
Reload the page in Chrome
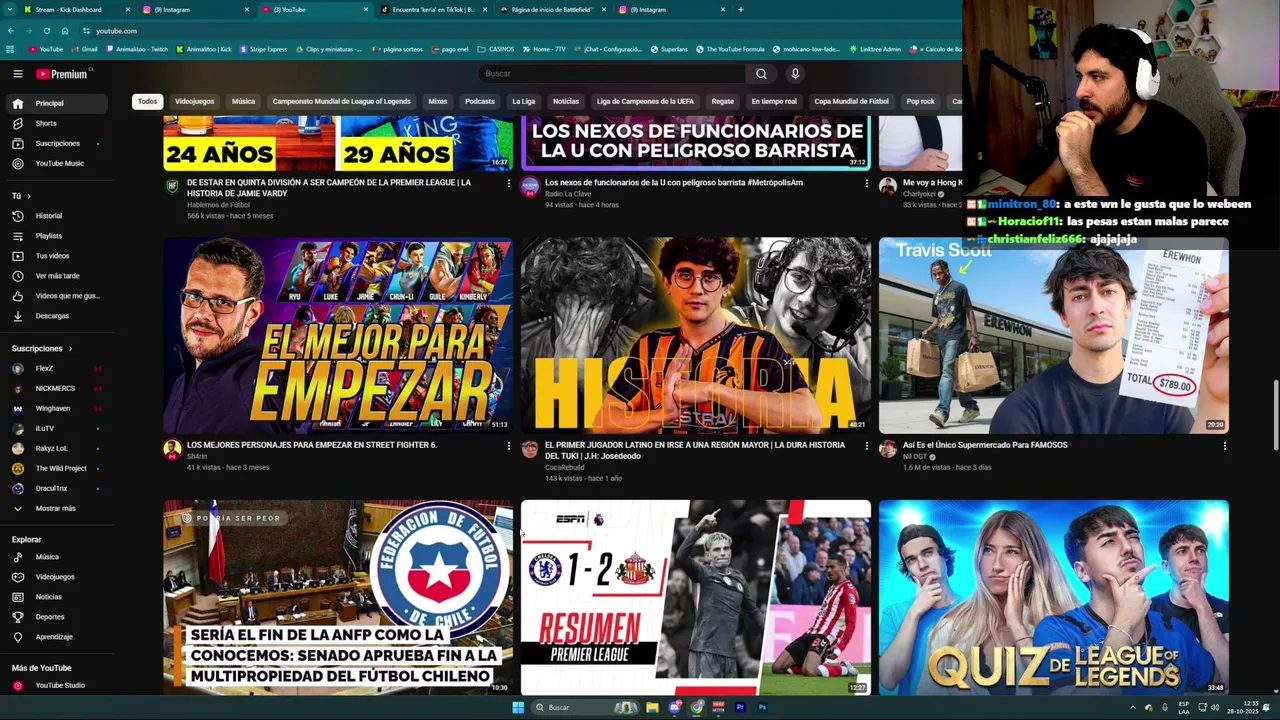click(46, 31)
